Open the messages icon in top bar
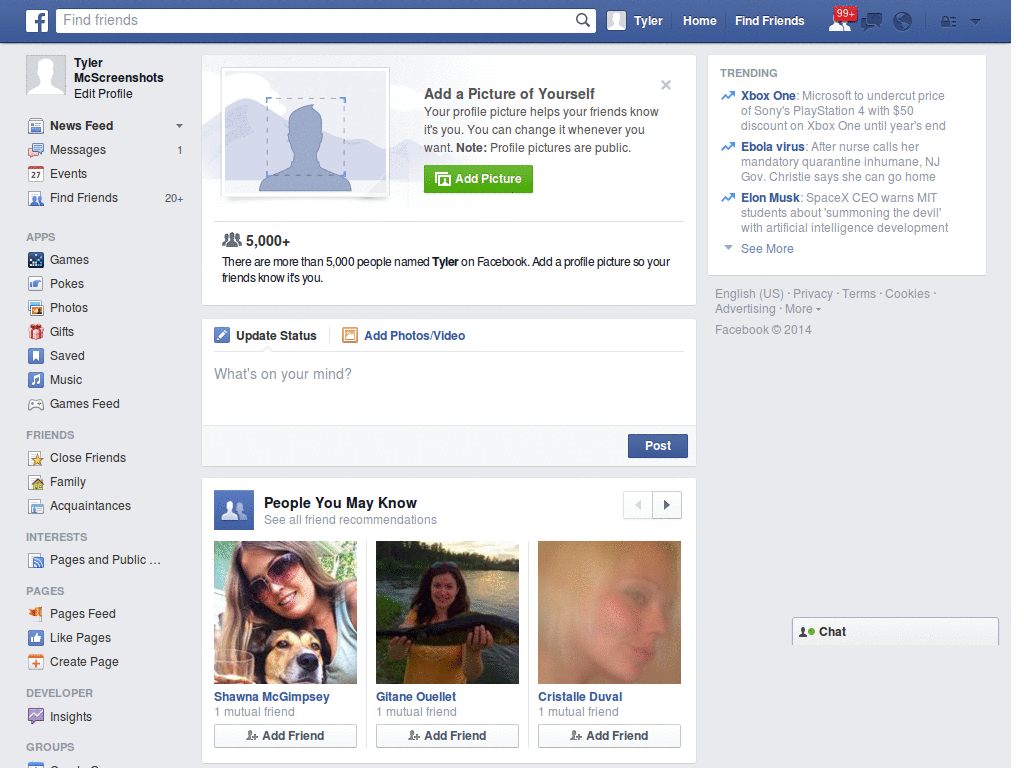This screenshot has width=1024, height=768. coord(871,22)
